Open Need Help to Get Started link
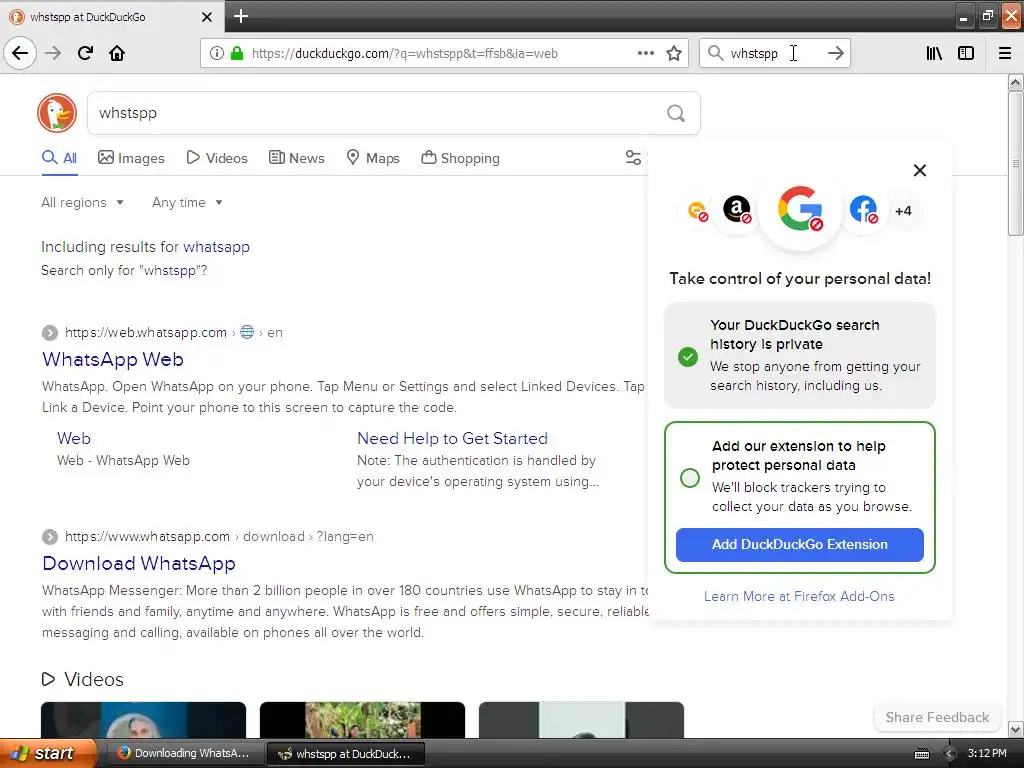This screenshot has height=768, width=1024. pos(453,438)
